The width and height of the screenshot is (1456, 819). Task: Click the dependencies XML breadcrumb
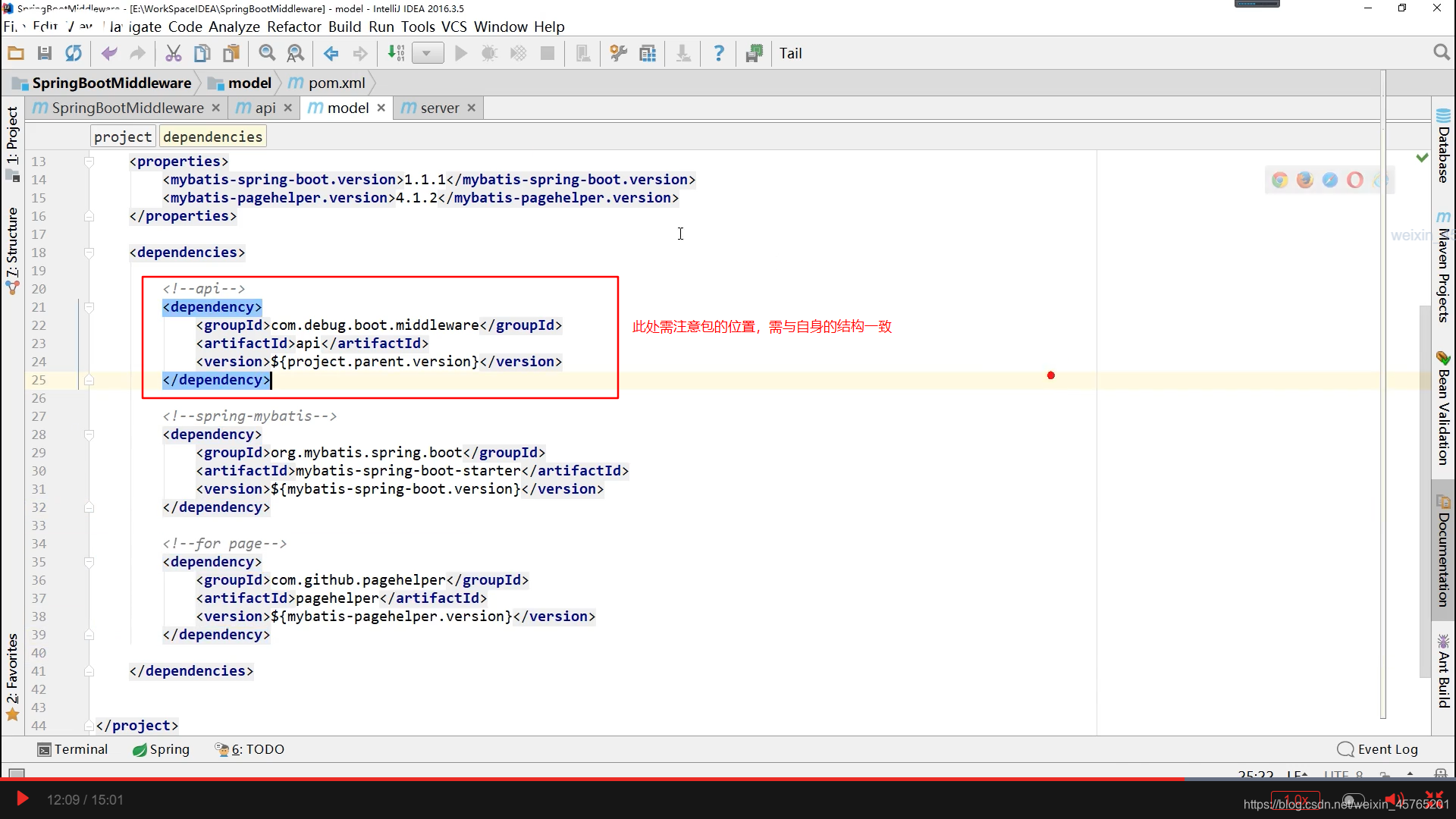click(x=212, y=136)
